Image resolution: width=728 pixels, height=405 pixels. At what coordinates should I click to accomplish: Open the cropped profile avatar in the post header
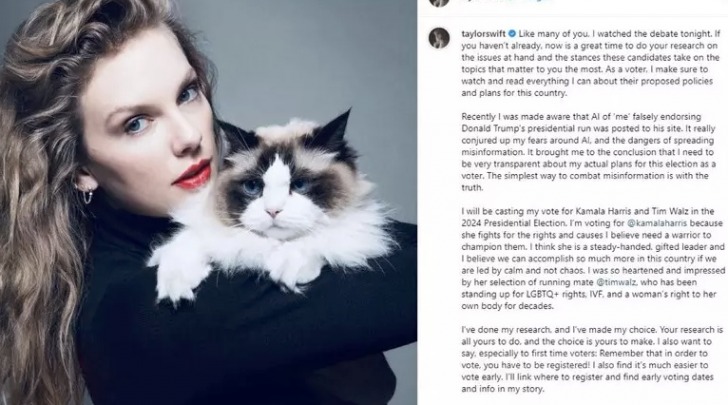click(439, 3)
